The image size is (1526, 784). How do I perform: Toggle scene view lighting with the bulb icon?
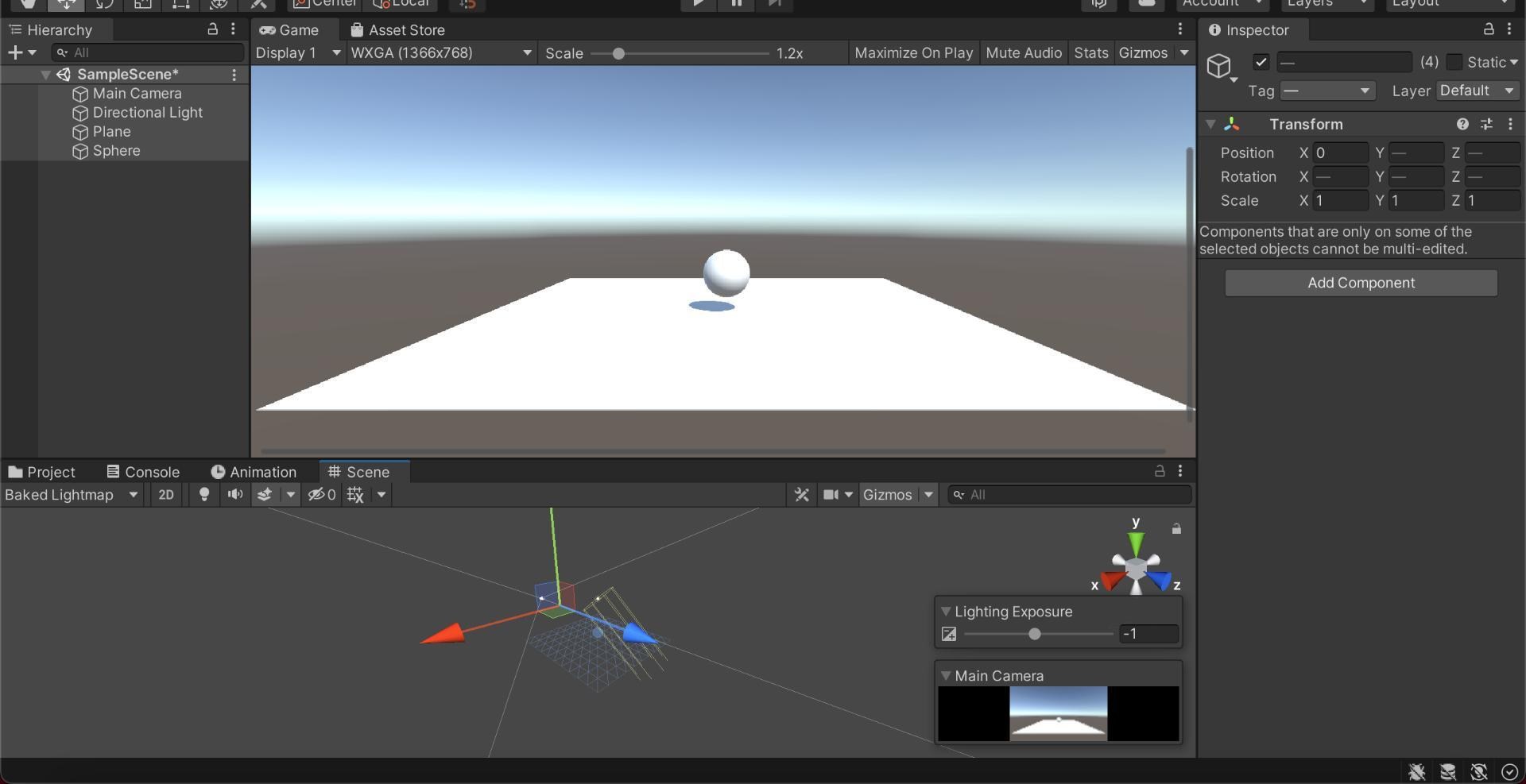tap(204, 494)
